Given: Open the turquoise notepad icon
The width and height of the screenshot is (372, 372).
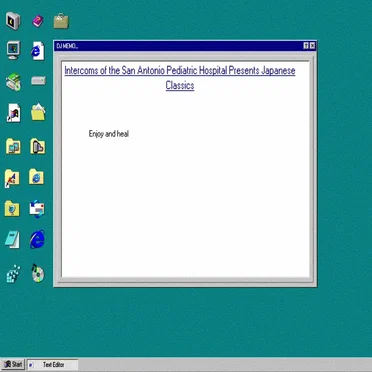Looking at the screenshot, I should (12, 239).
